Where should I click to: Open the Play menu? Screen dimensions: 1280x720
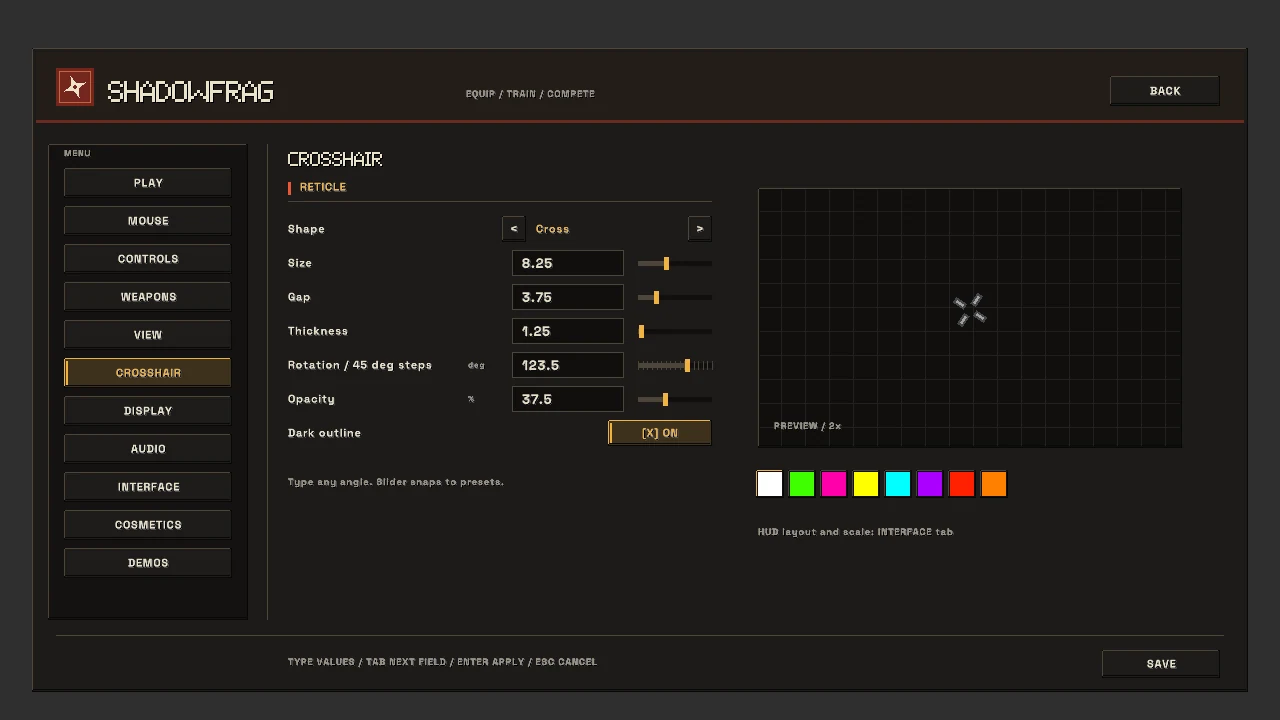(148, 183)
